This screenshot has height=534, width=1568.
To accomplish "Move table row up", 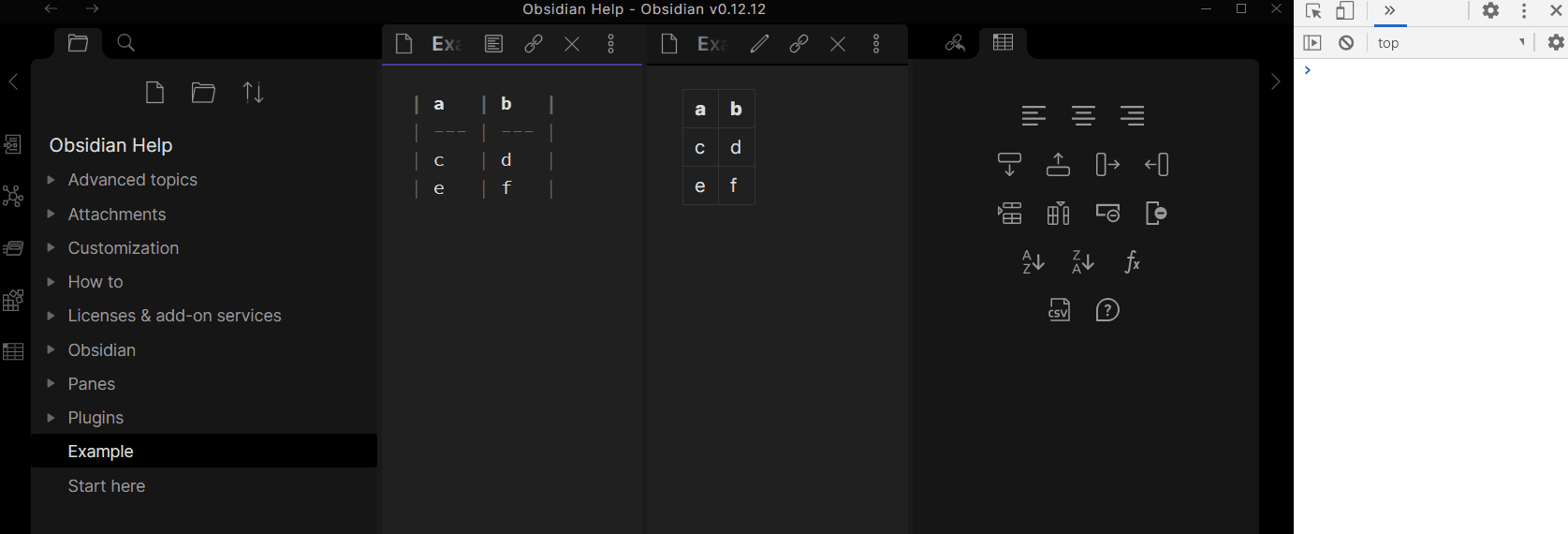I will tap(1058, 165).
